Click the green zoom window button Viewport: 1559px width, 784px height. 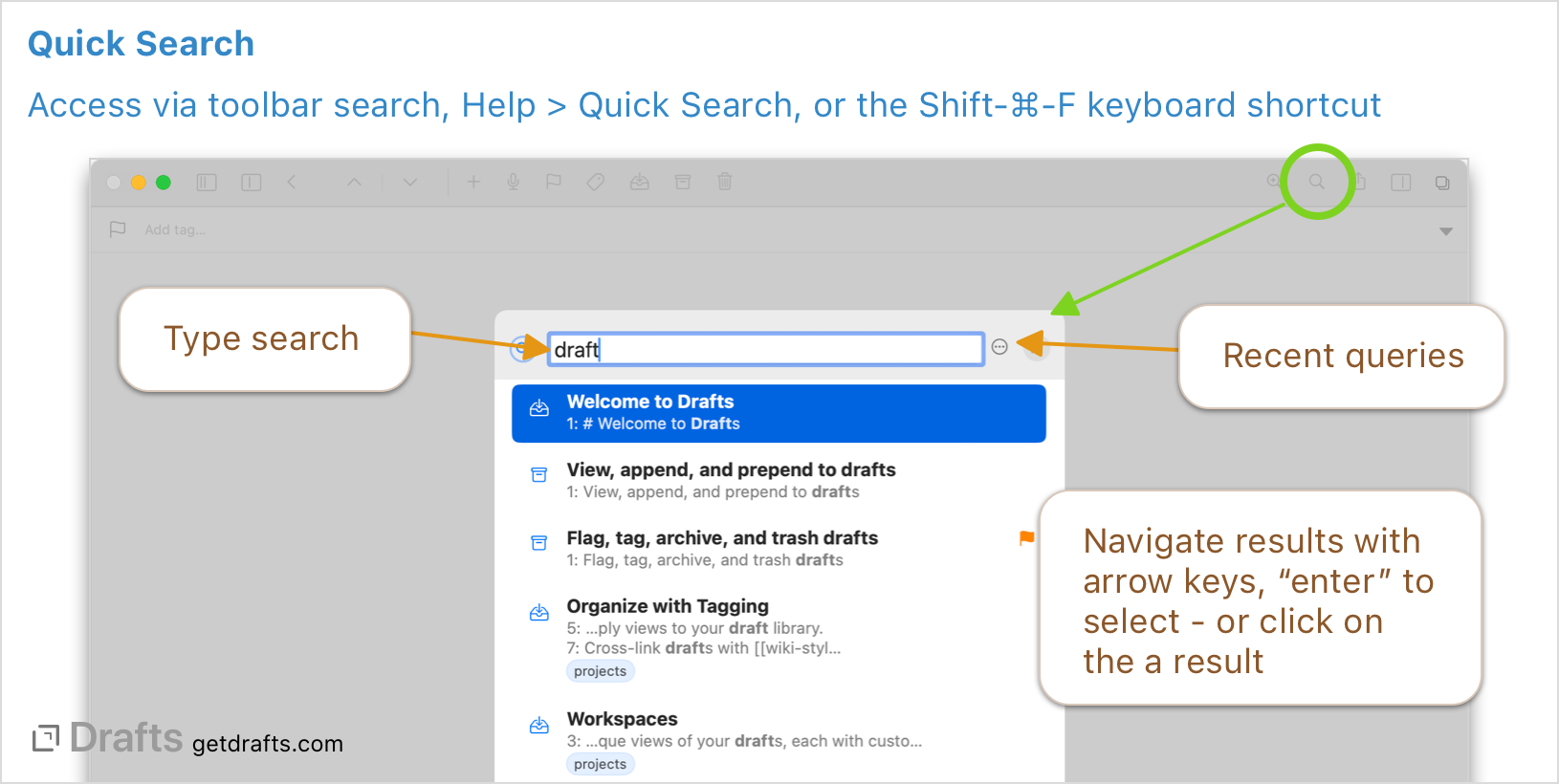[164, 183]
